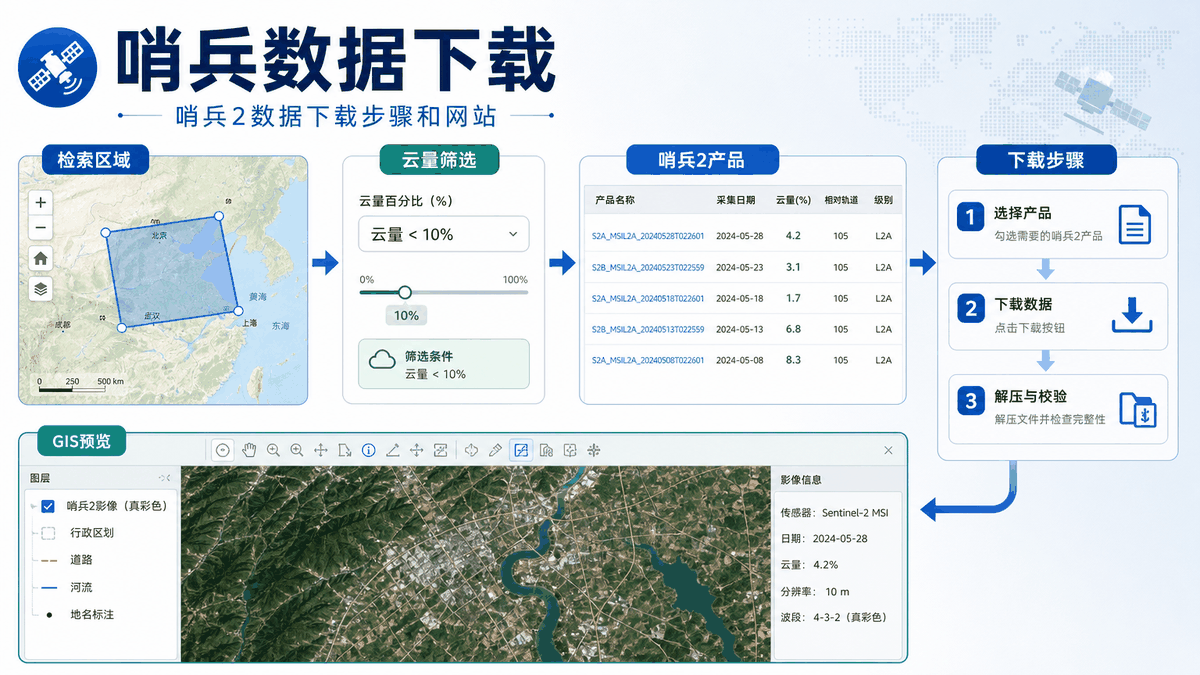Click the 筛选条件 summary box
1200x675 pixels.
coord(444,364)
